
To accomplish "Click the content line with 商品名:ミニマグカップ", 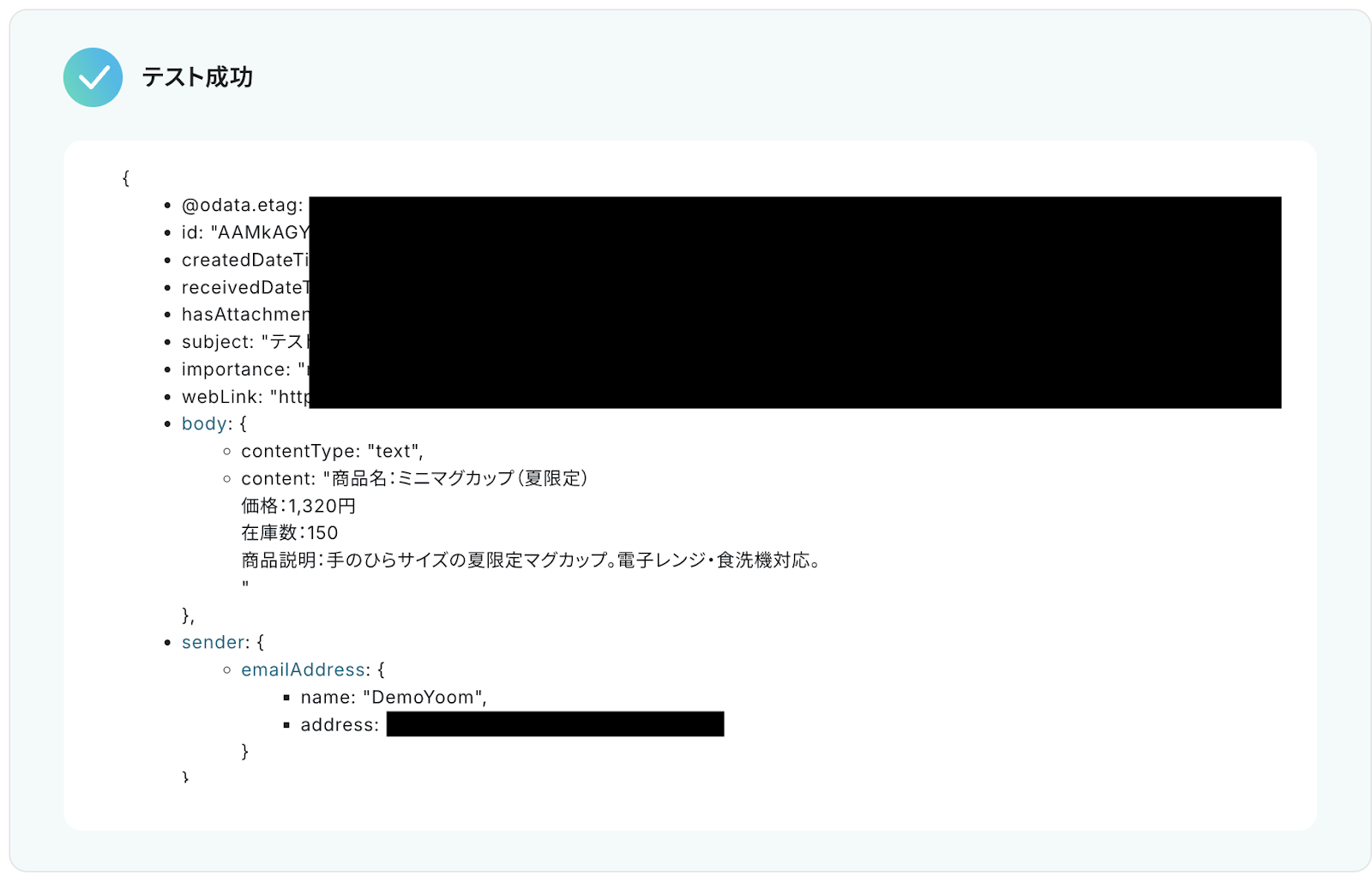I will point(414,478).
